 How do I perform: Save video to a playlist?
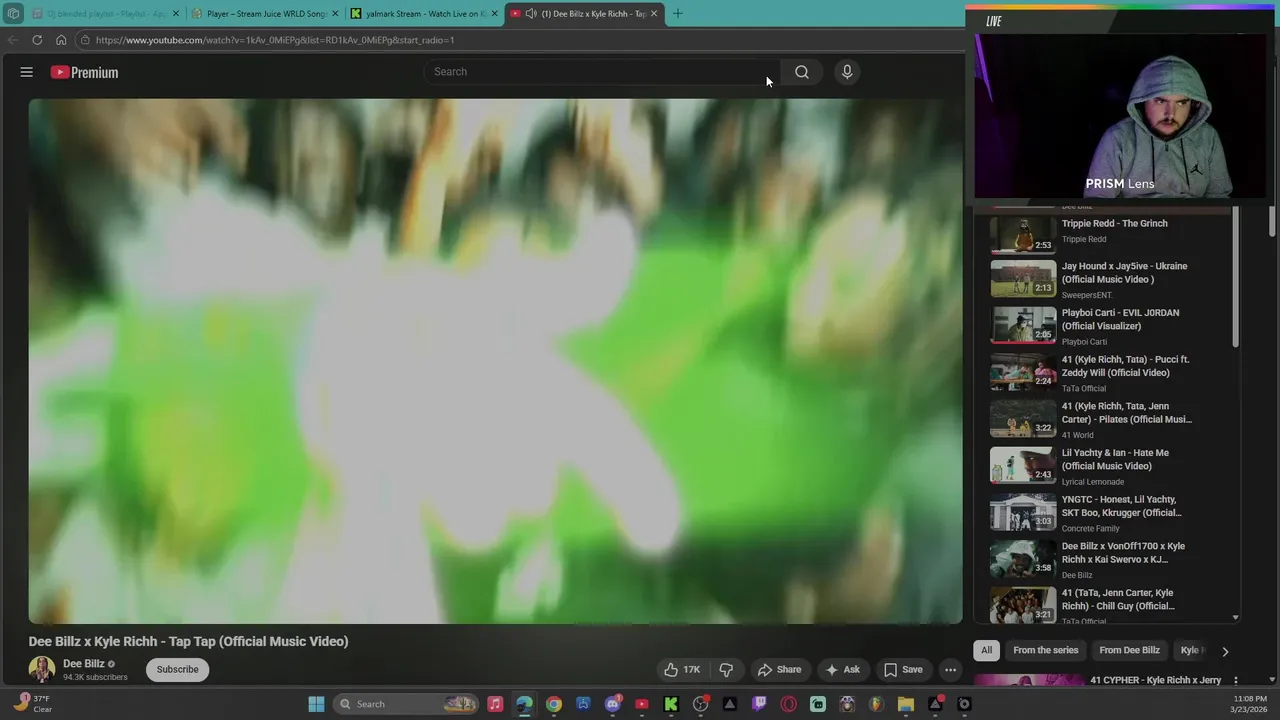coord(903,670)
